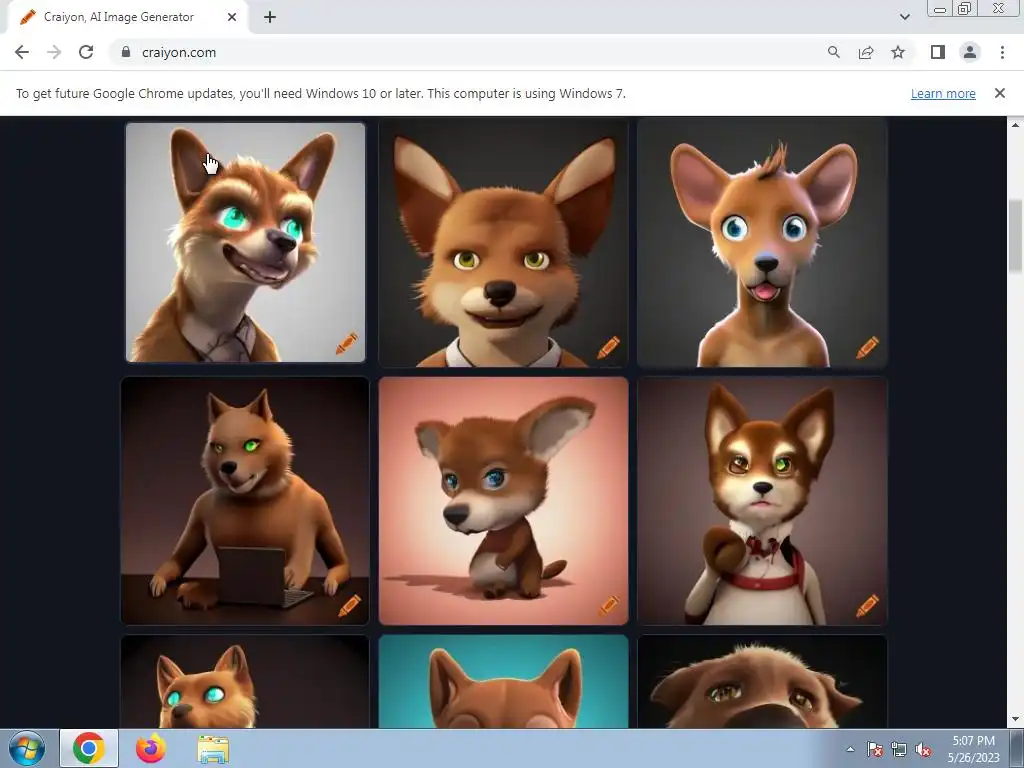
Task: Click the browser forward arrow
Action: (x=54, y=52)
